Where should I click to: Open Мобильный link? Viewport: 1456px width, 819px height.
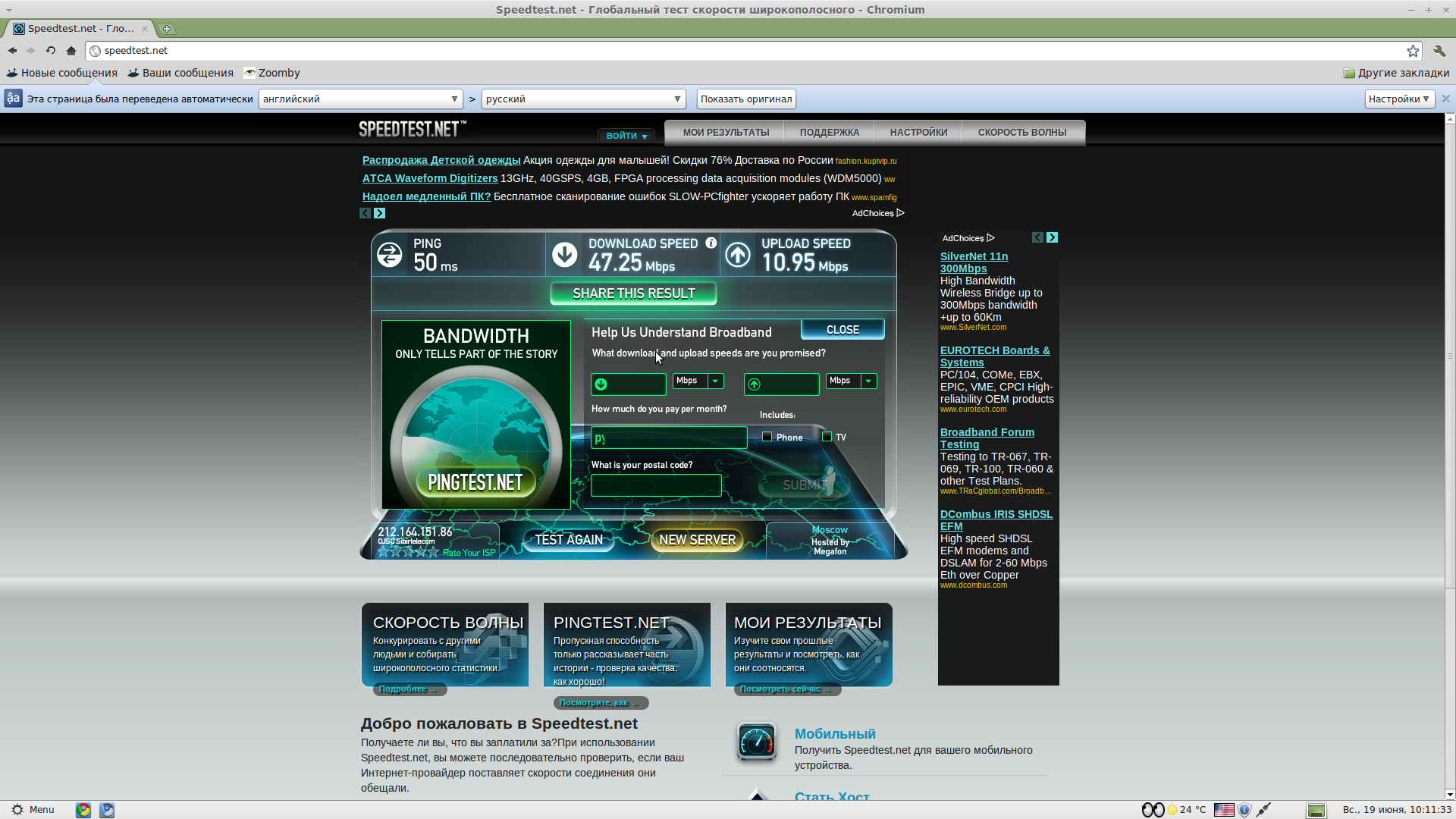click(835, 734)
